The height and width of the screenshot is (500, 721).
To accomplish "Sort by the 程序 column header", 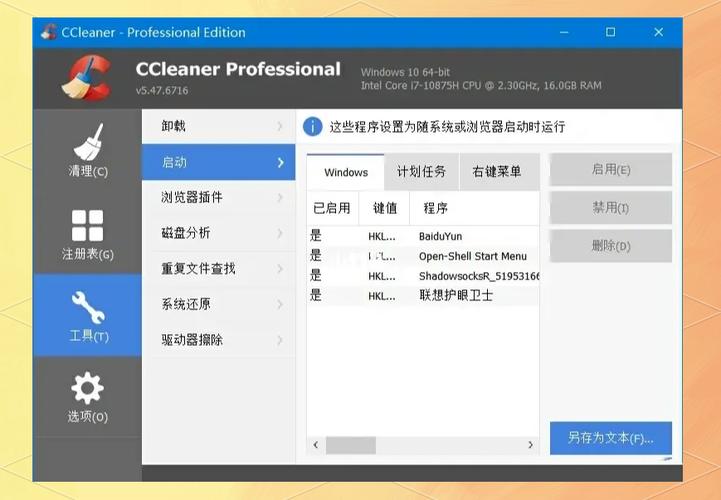I will point(475,208).
